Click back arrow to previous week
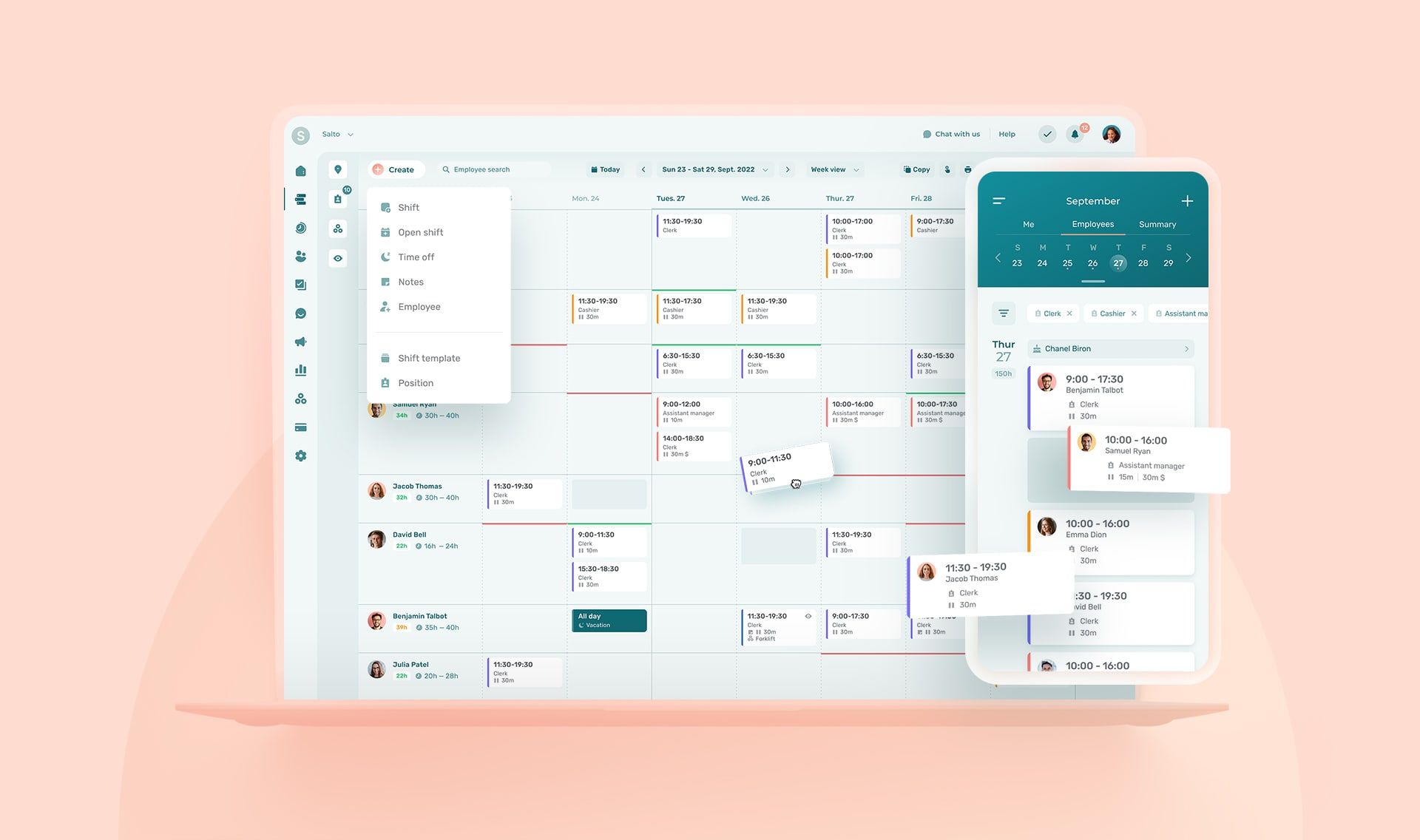The width and height of the screenshot is (1420, 840). [641, 169]
